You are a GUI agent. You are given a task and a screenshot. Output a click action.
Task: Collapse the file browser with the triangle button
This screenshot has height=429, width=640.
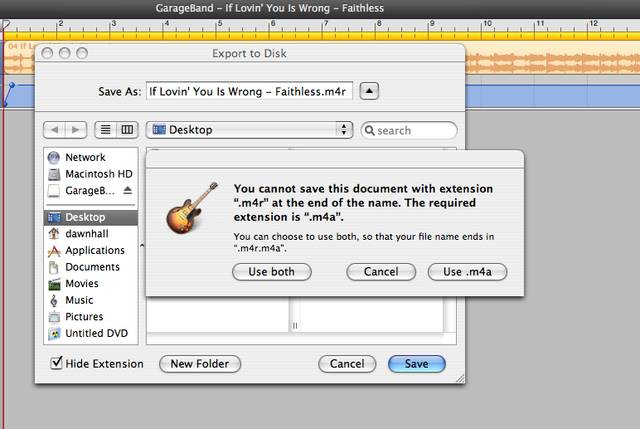(369, 91)
